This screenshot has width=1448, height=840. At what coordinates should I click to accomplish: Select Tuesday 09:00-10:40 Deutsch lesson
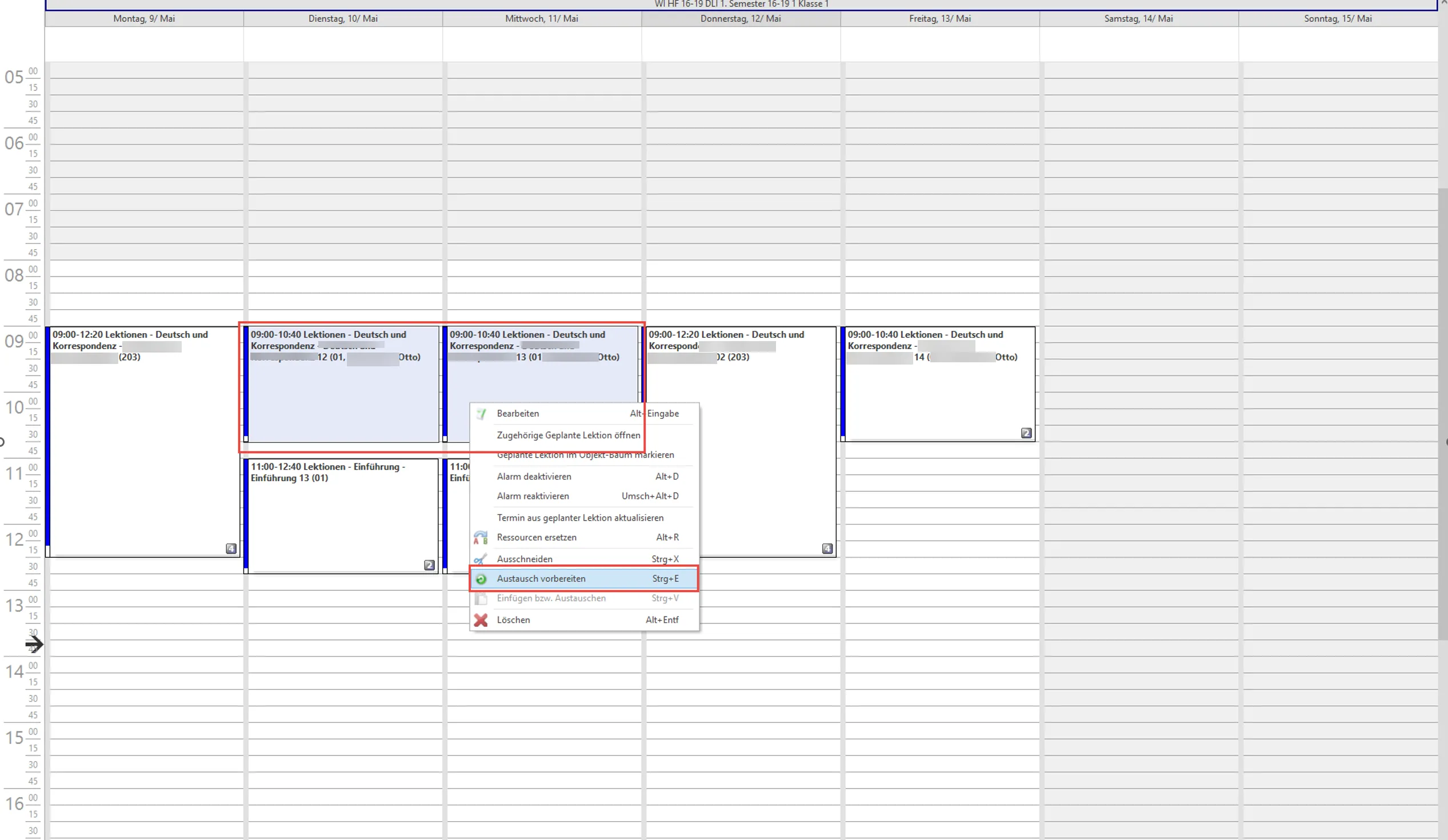coord(341,385)
